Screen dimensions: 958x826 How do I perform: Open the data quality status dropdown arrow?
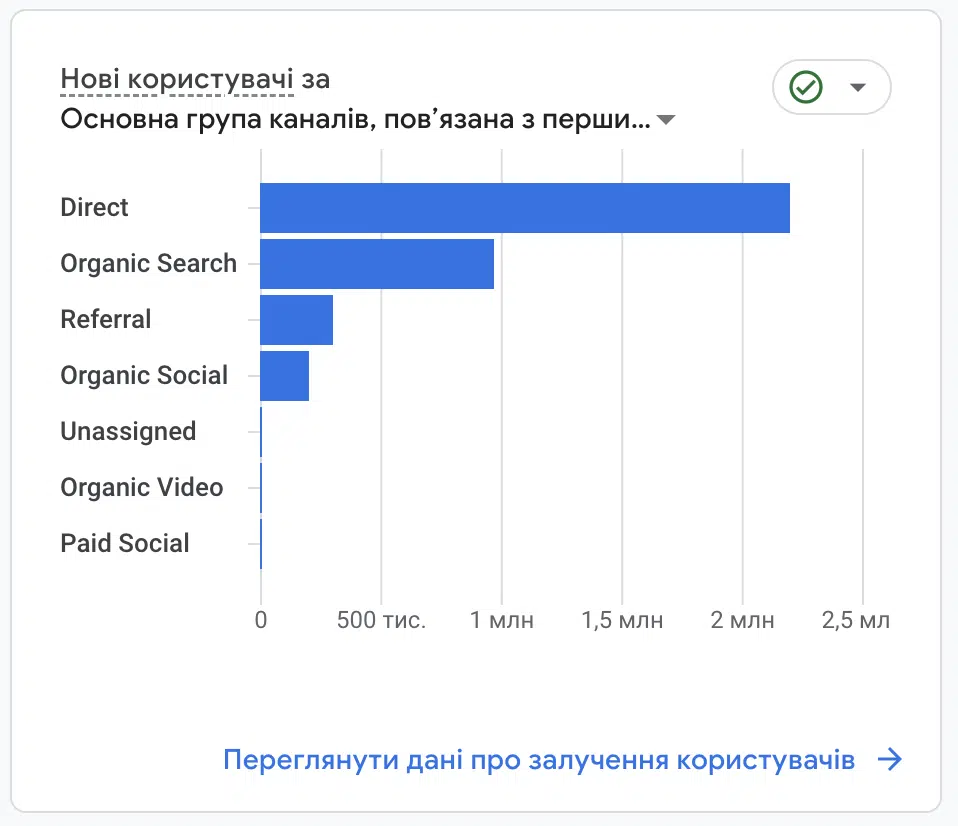click(856, 87)
